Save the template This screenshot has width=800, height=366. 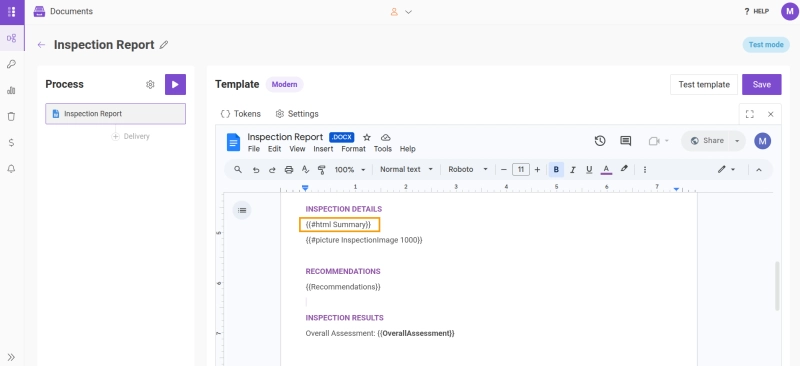761,85
